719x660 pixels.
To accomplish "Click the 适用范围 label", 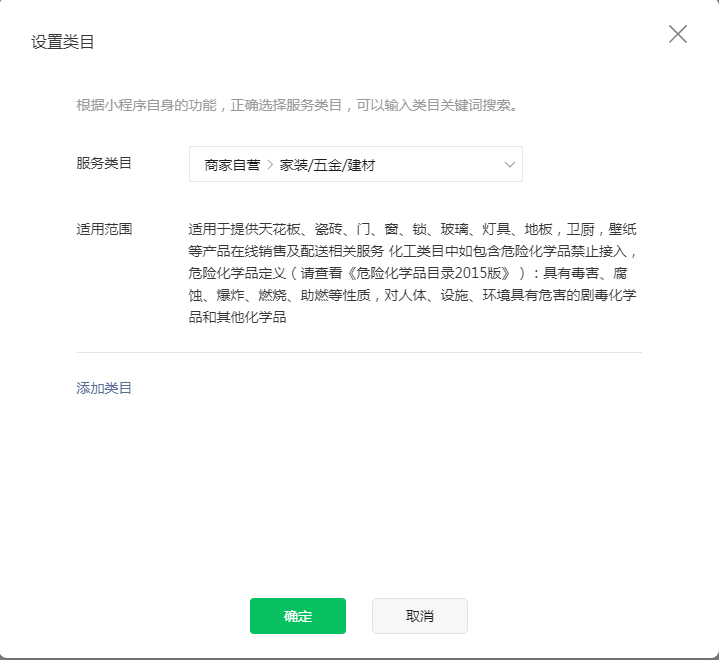I will point(104,229).
